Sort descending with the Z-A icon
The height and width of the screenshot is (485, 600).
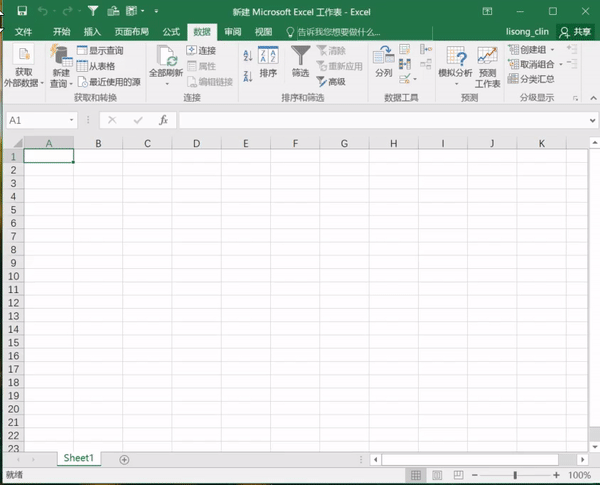coord(248,77)
